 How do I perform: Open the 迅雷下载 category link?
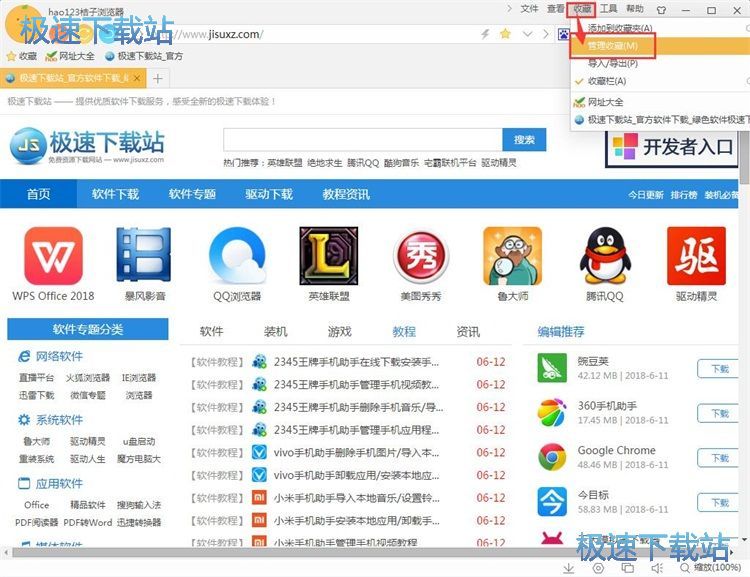36,395
